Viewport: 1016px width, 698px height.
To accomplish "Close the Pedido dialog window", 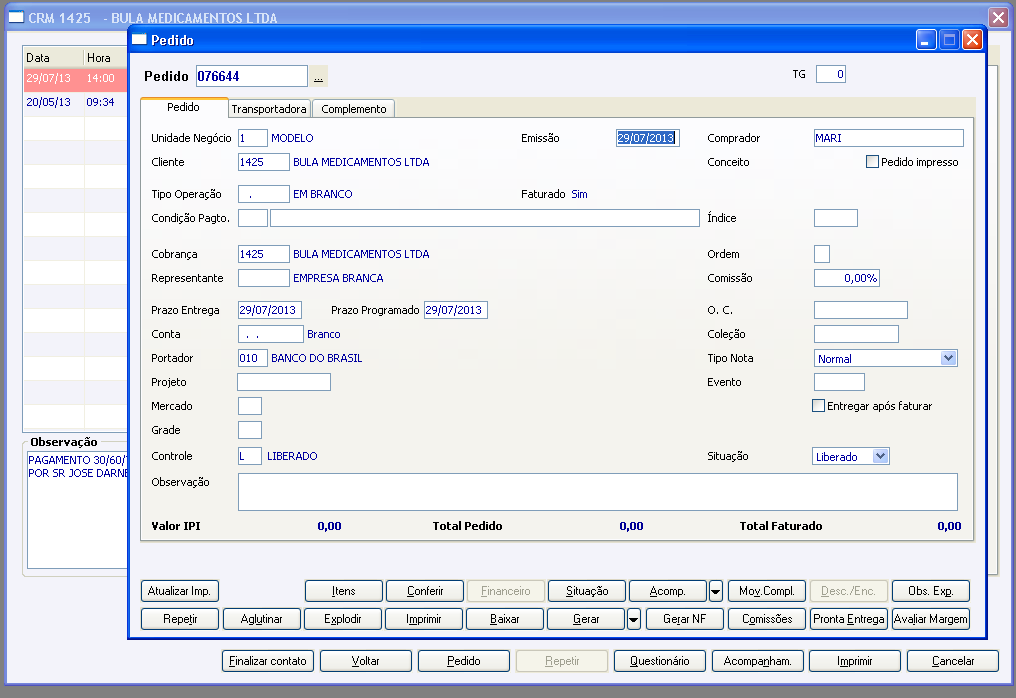I will tap(972, 40).
